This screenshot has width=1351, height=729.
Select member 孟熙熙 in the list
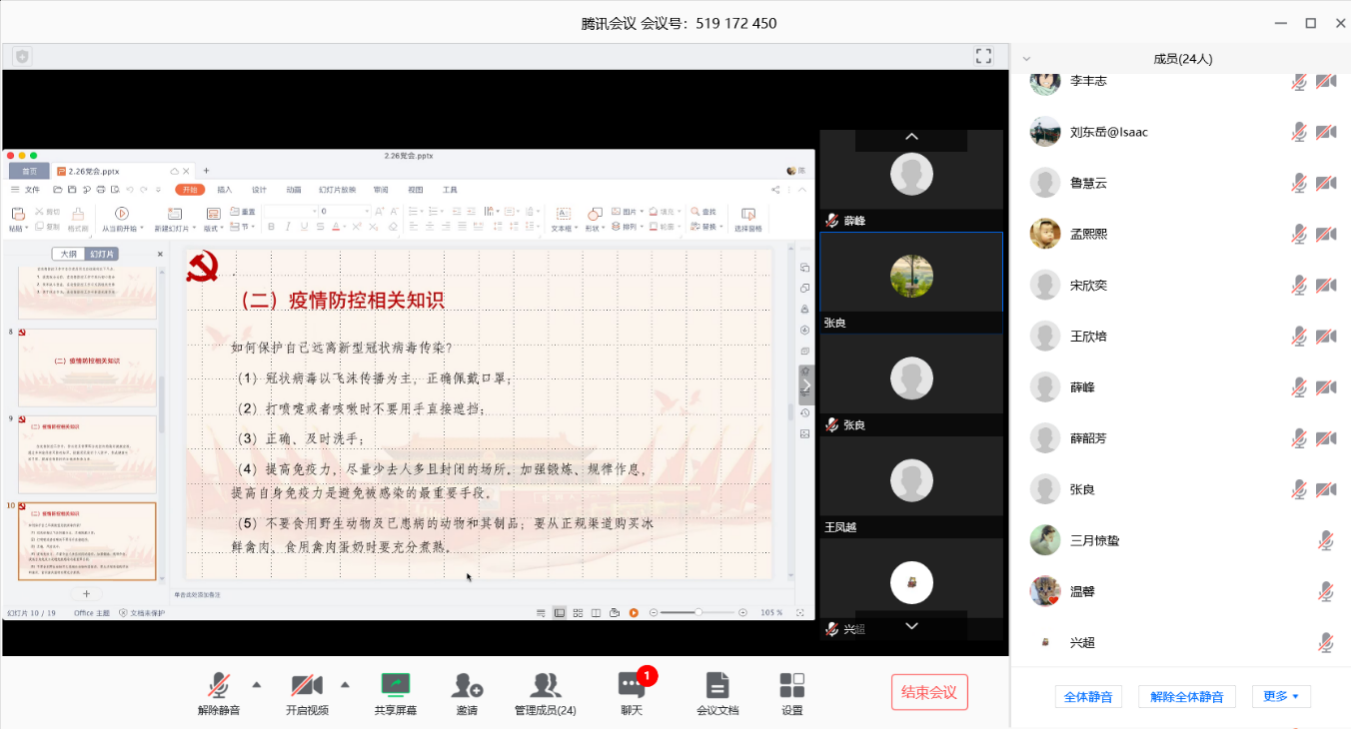tap(1088, 234)
